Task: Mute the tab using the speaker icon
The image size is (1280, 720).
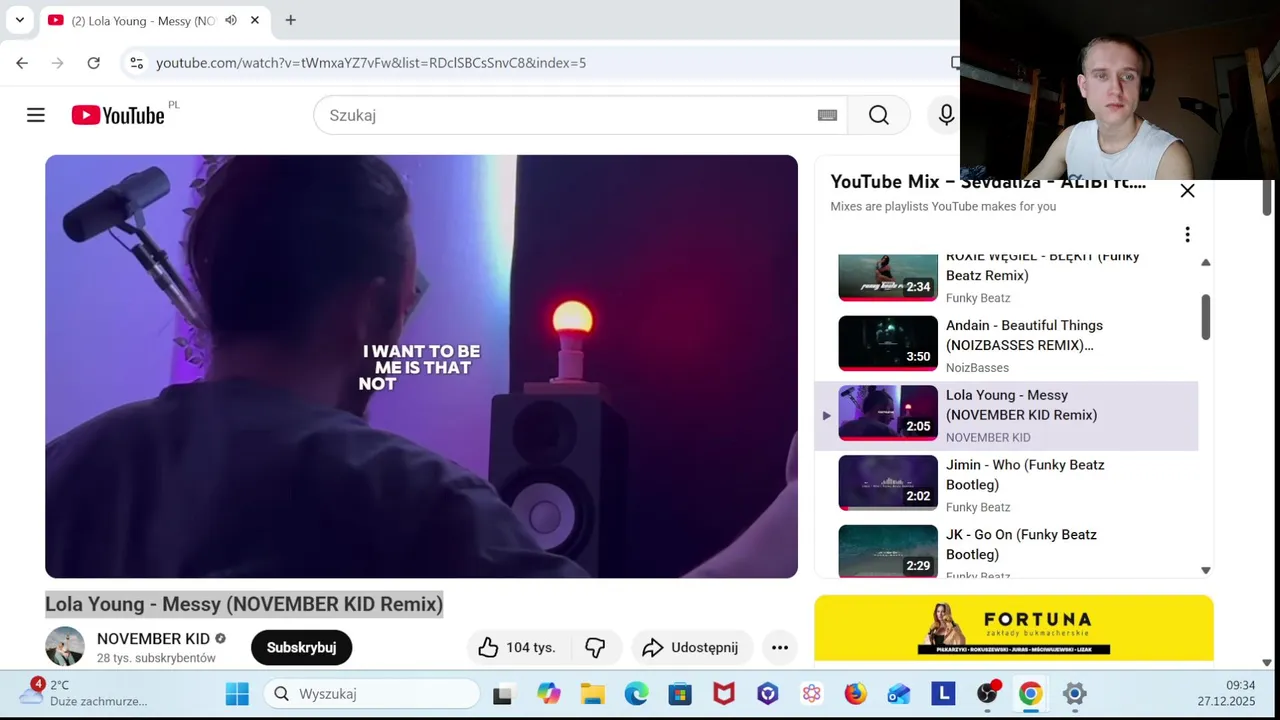Action: click(x=231, y=20)
